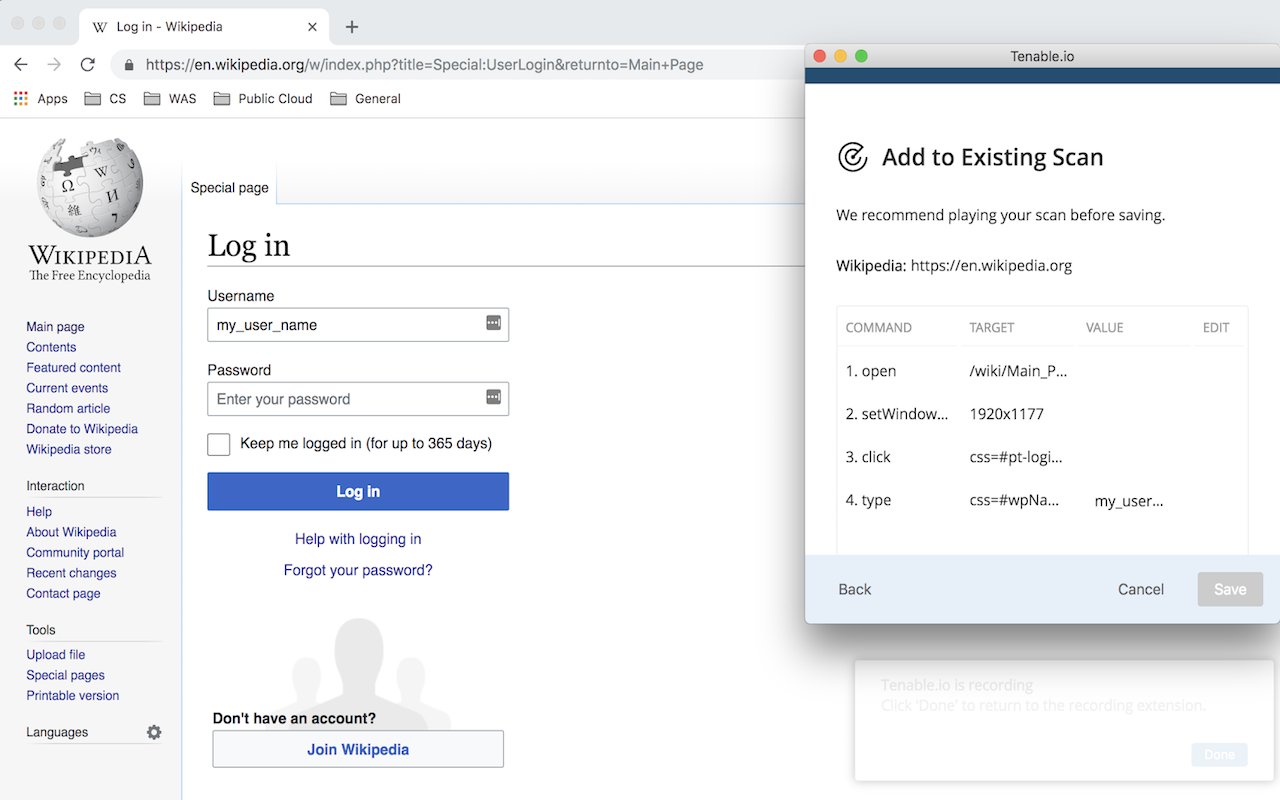Screen dimensions: 1280x800
Task: Open Contents sidebar link
Action: pos(51,347)
